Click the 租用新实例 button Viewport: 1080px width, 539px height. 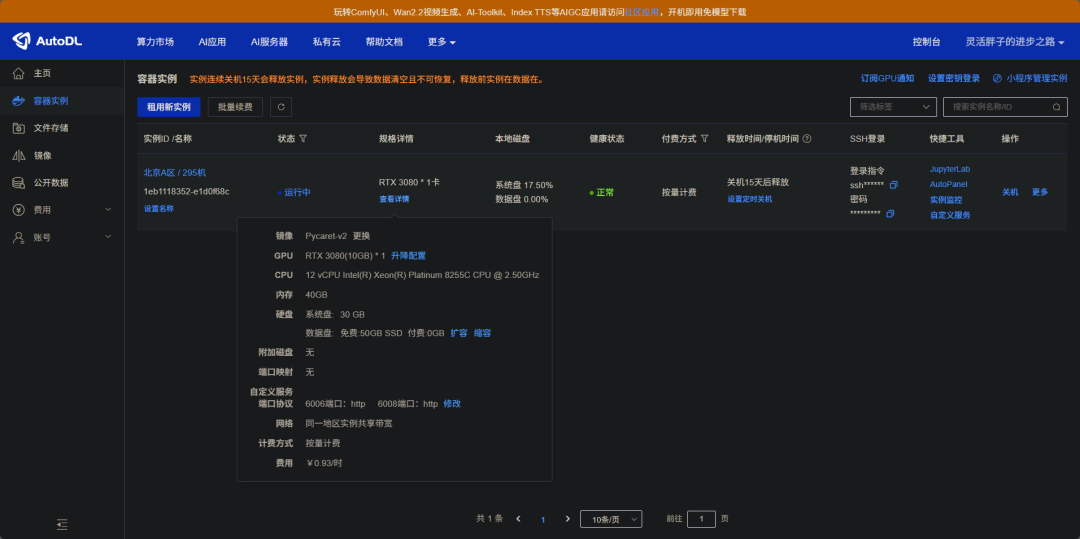click(169, 107)
